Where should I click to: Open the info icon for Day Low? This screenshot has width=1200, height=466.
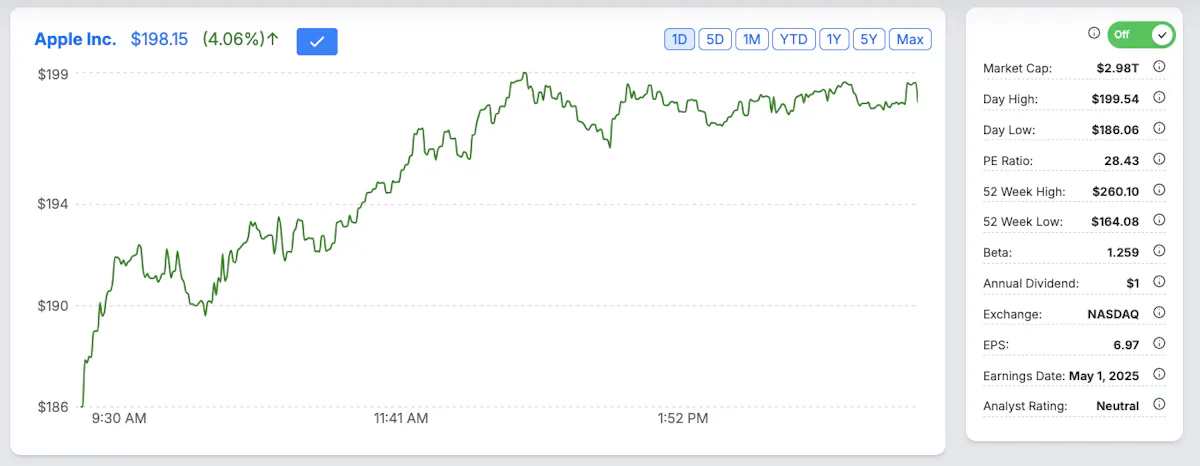pos(1160,129)
